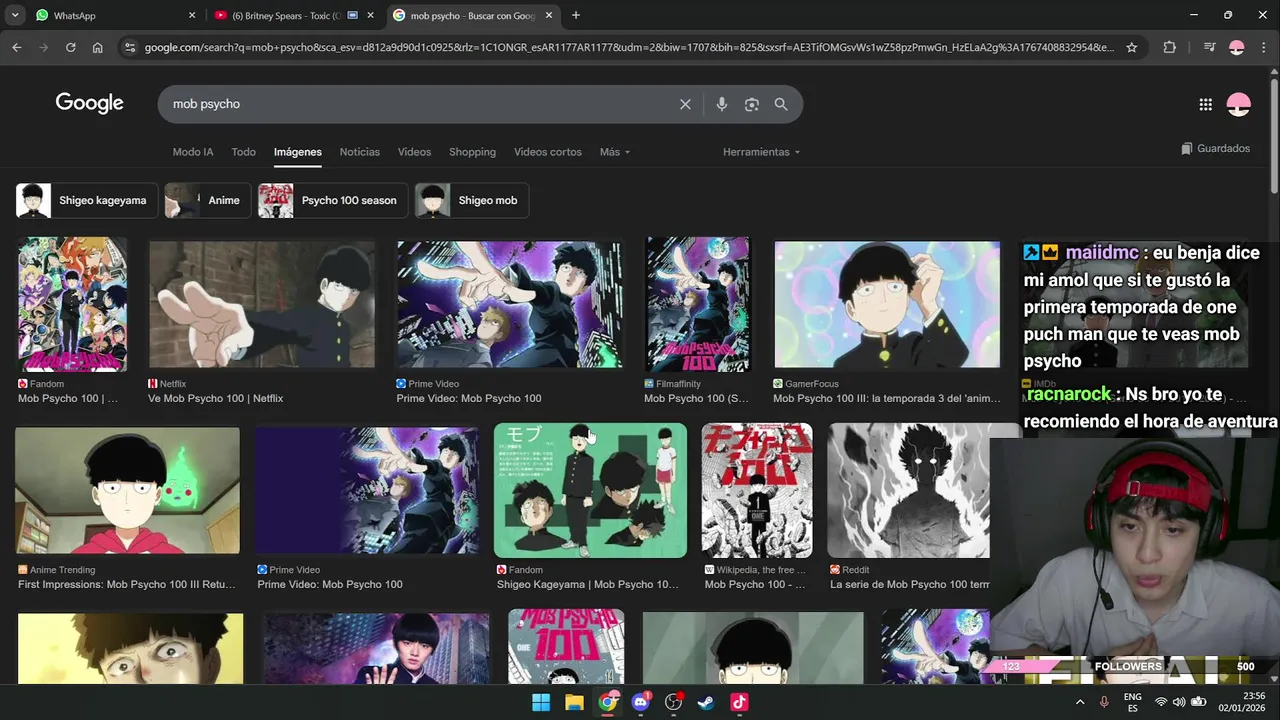Show hidden tray icons chevron
Screen dimensions: 1280x720
pyautogui.click(x=1080, y=702)
